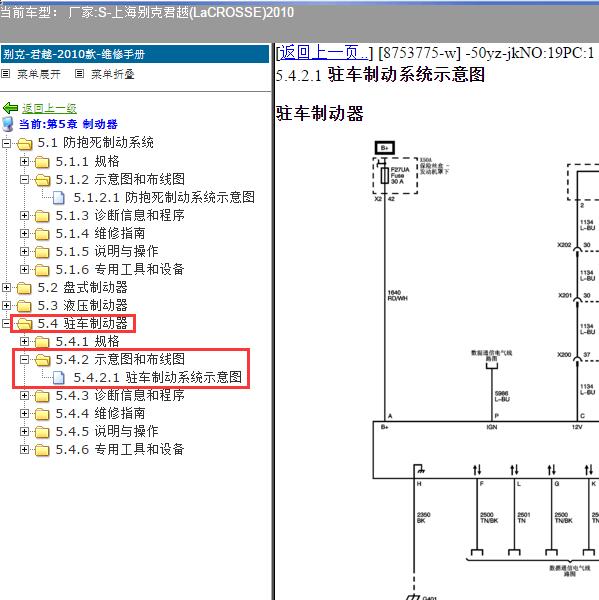Viewport: 599px width, 600px height.
Task: Click folder icon of 5.4.3 诊断信息和程序
Action: pos(42,396)
